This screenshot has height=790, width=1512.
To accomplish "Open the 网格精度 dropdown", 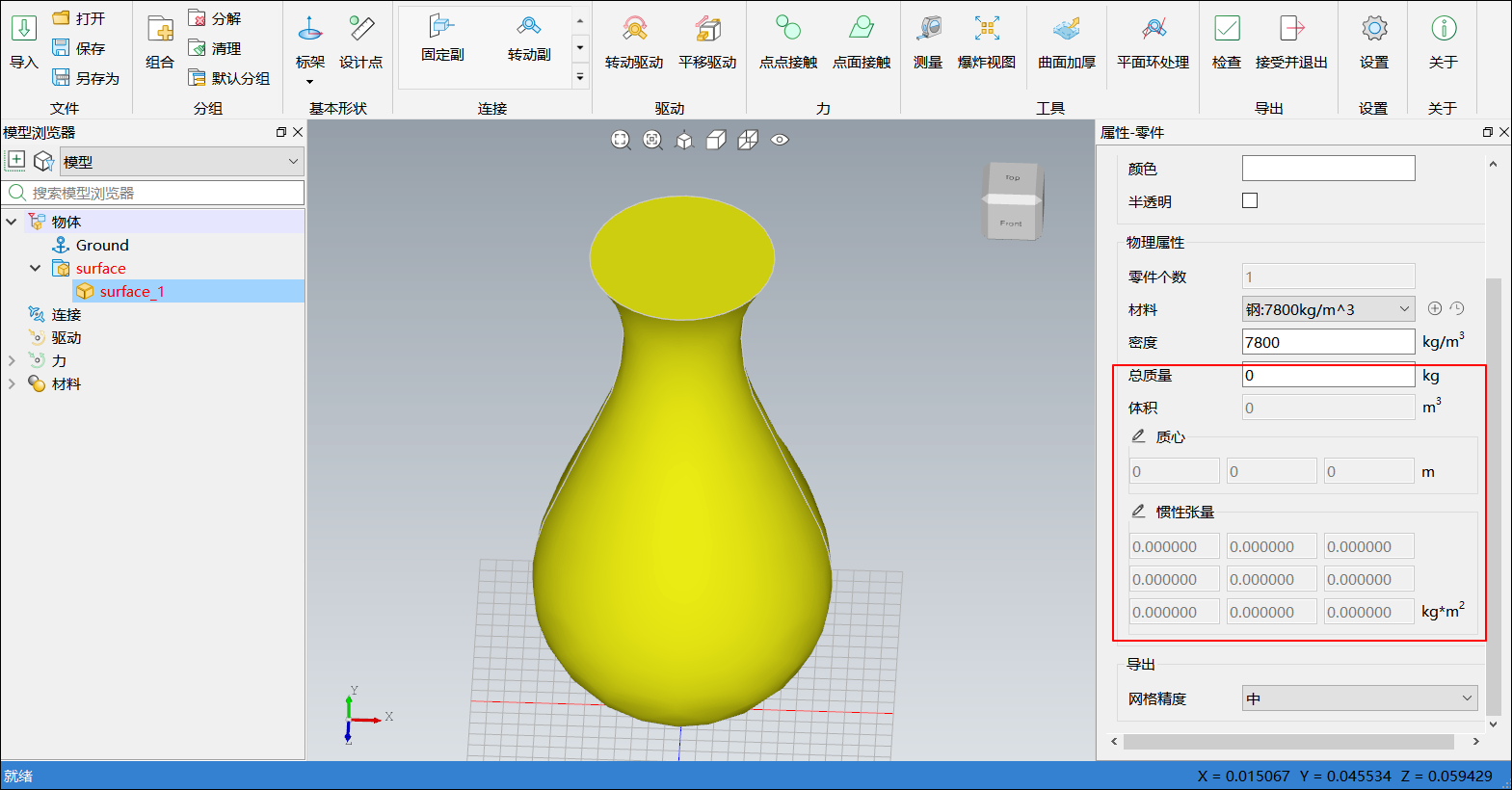I will (x=1360, y=698).
